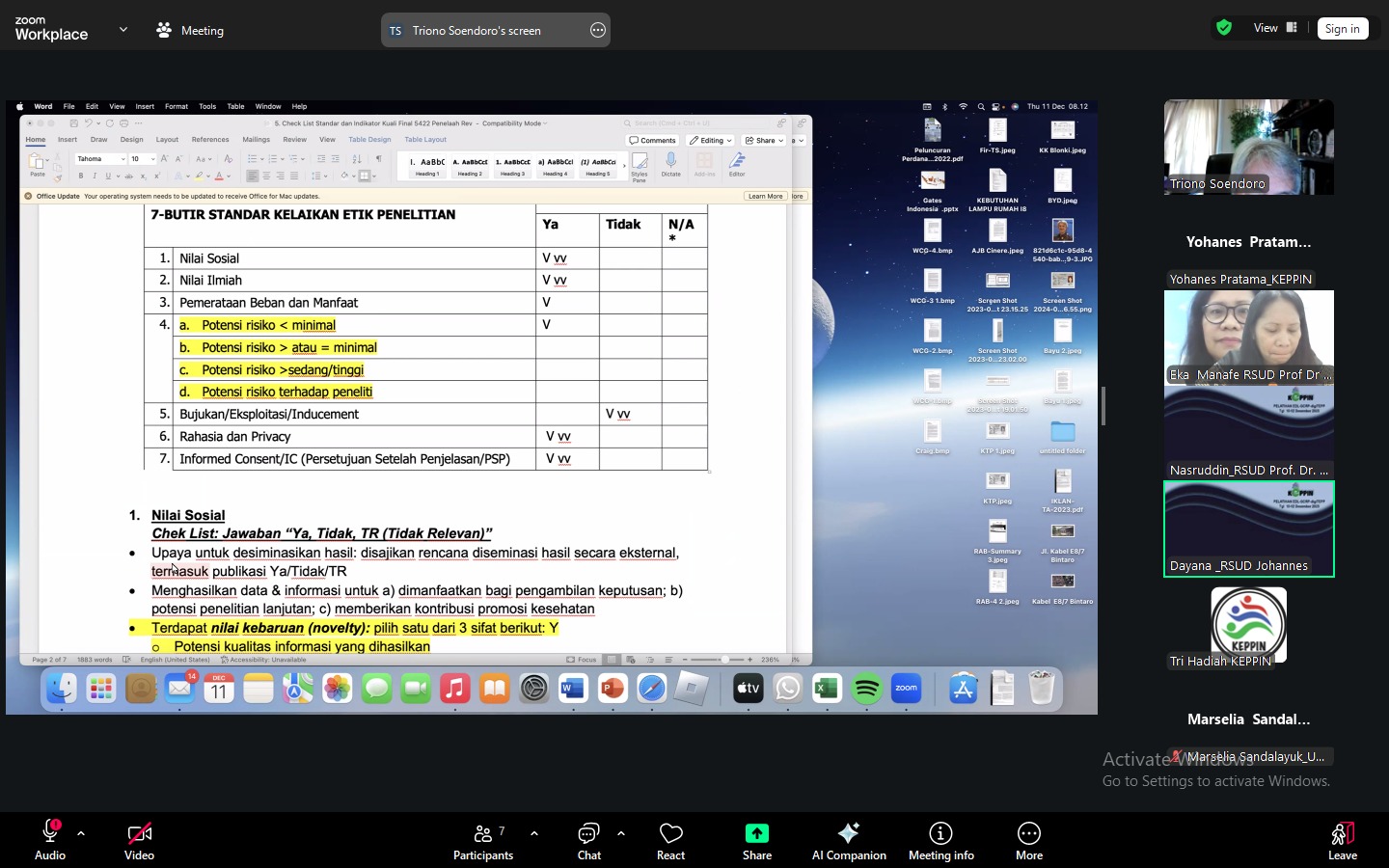This screenshot has height=868, width=1389.
Task: Switch to the Meeting tab
Action: (191, 30)
